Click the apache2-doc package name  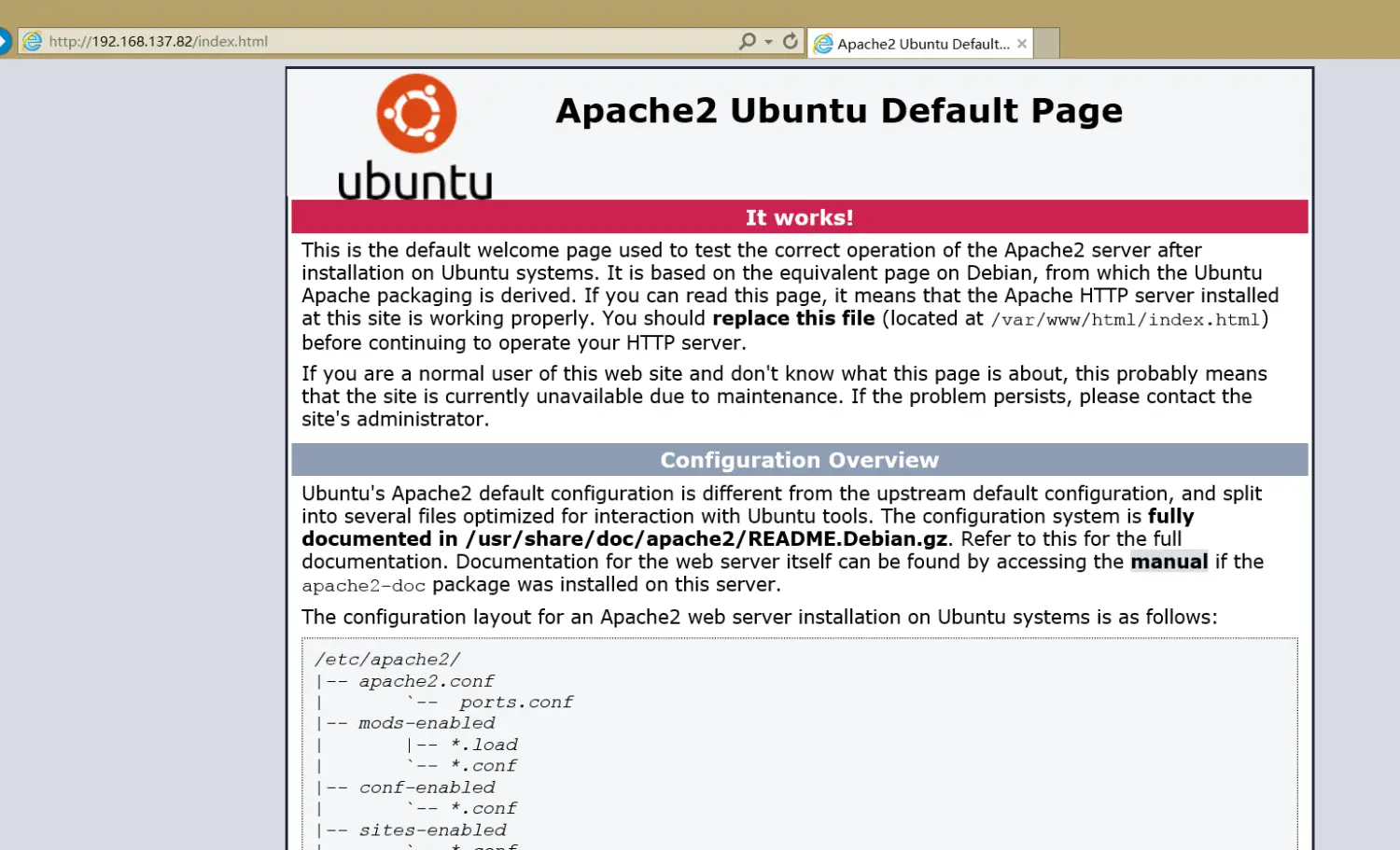tap(363, 586)
